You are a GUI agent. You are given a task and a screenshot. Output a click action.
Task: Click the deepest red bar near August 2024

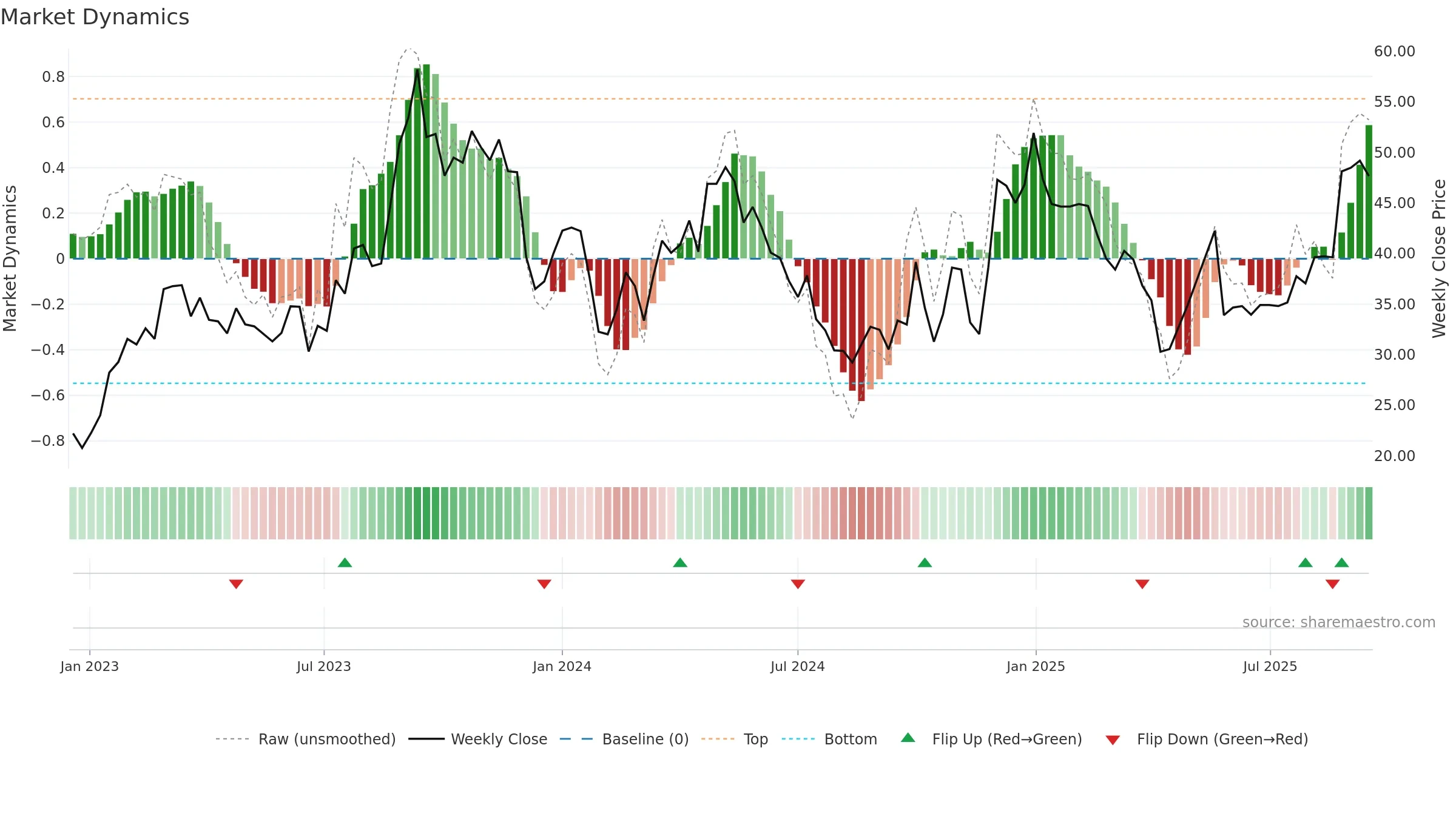861,329
